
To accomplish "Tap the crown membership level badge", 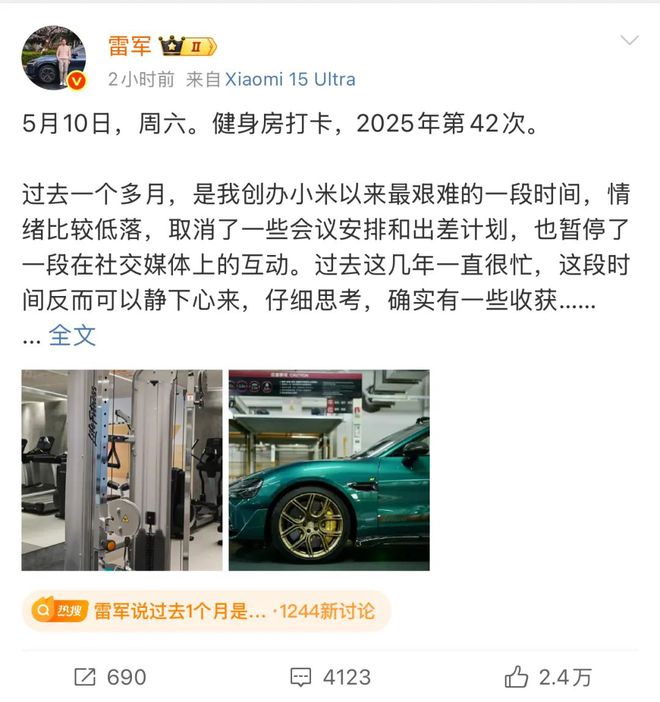I will click(x=188, y=46).
